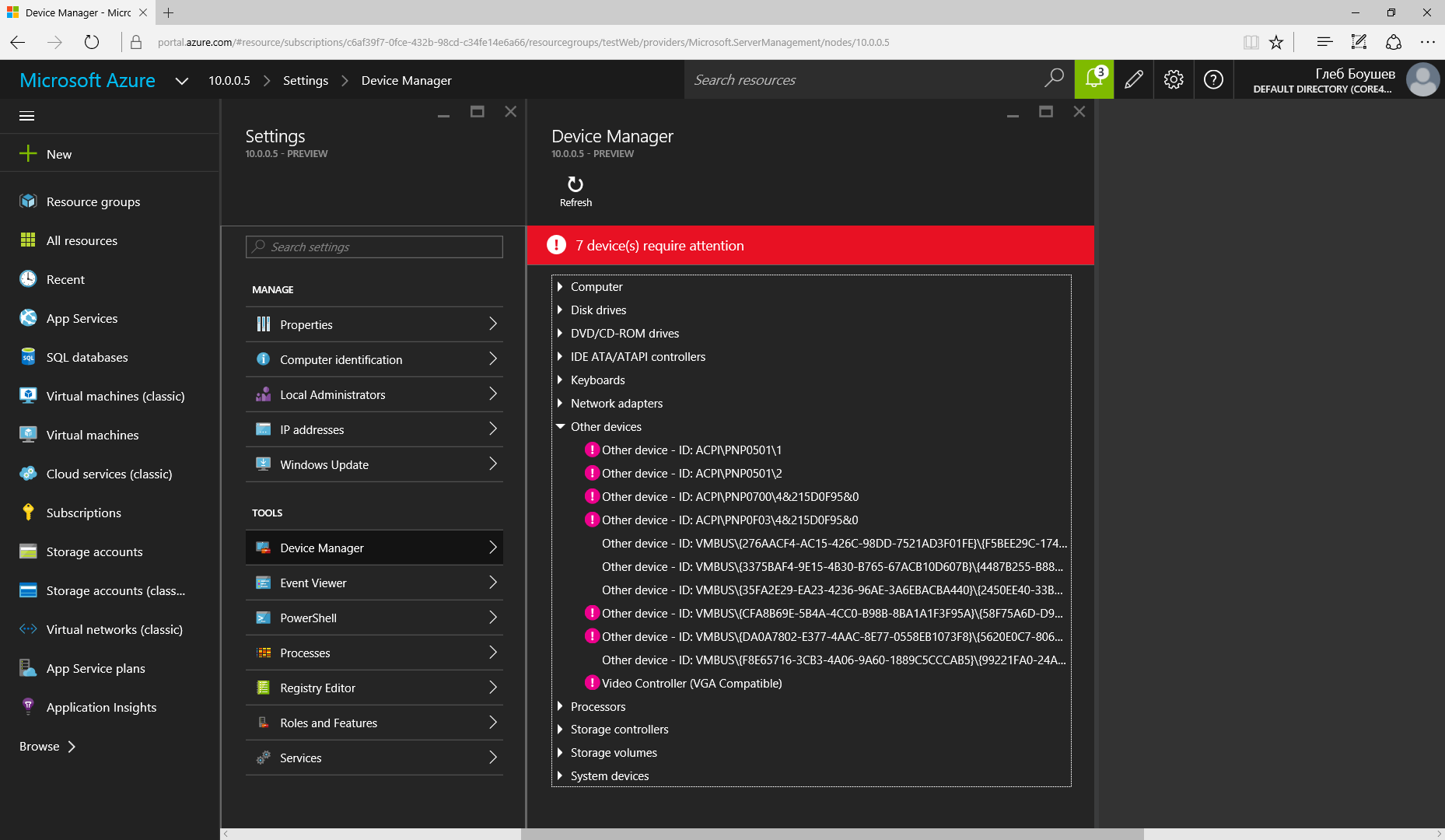Expand the Network adapters node

click(560, 403)
